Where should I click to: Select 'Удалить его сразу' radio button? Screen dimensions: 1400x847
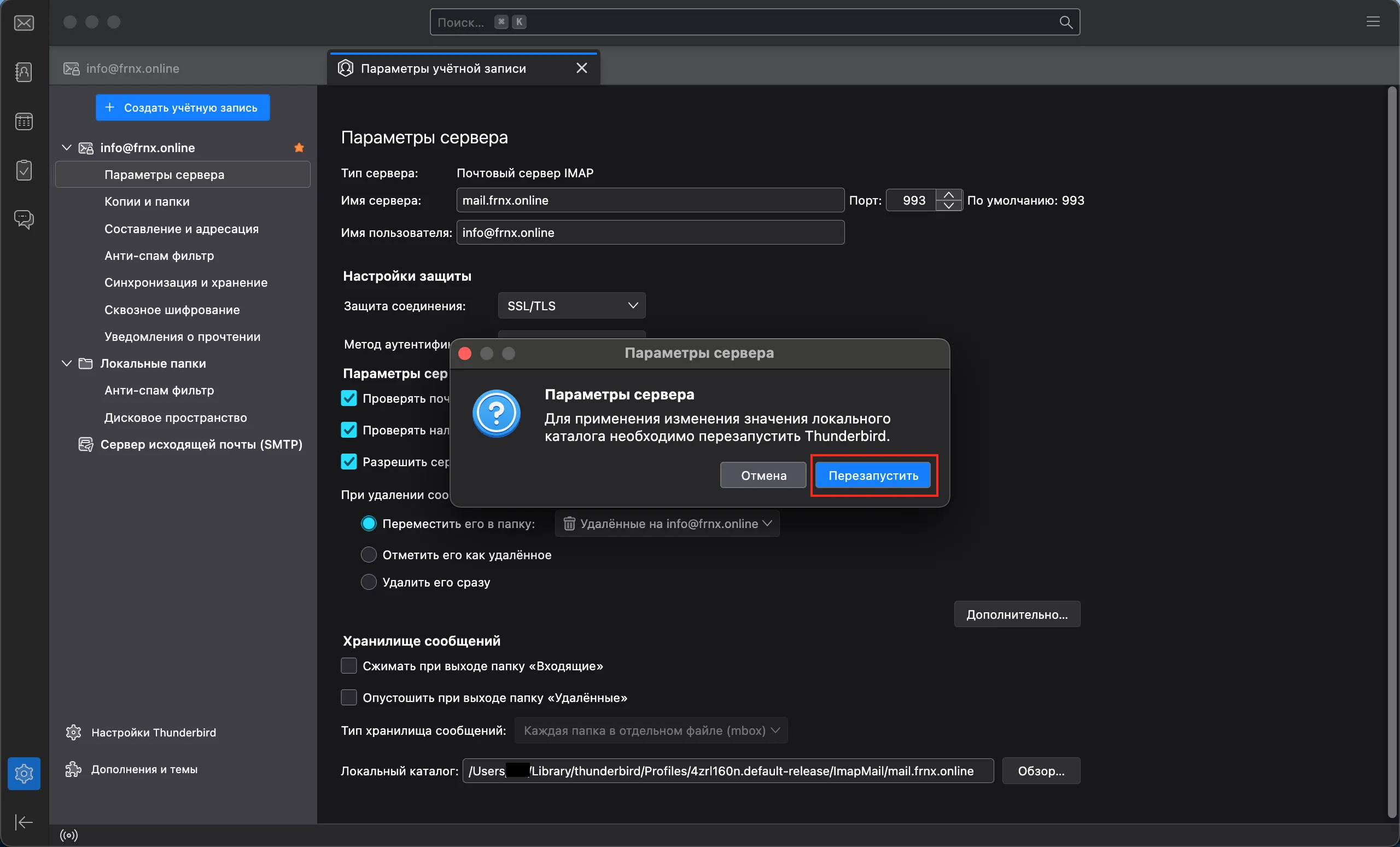pyautogui.click(x=369, y=582)
